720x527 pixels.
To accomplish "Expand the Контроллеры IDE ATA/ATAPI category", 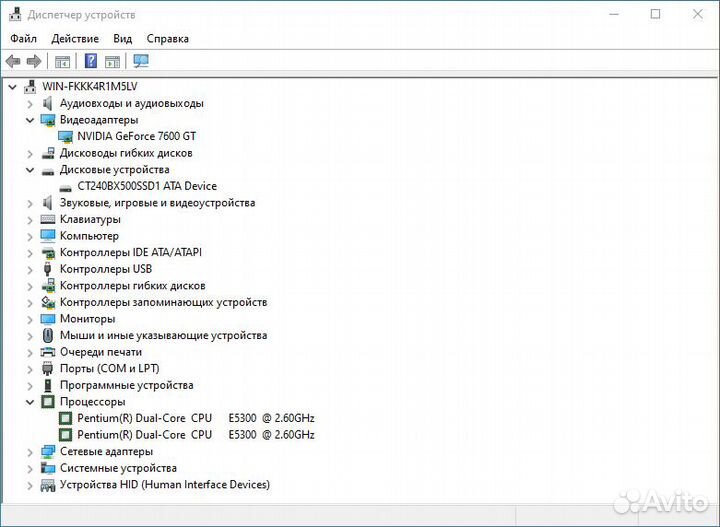I will click(30, 253).
